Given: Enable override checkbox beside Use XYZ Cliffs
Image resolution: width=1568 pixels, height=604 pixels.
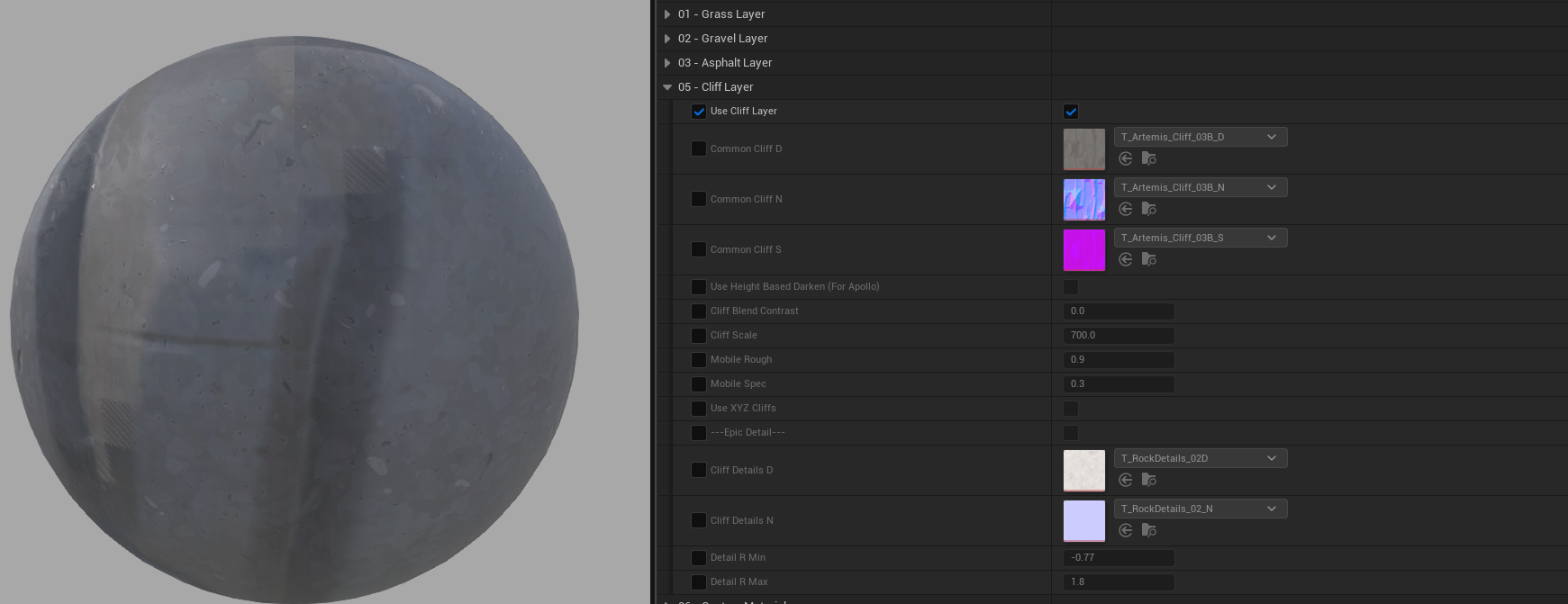Looking at the screenshot, I should point(699,409).
